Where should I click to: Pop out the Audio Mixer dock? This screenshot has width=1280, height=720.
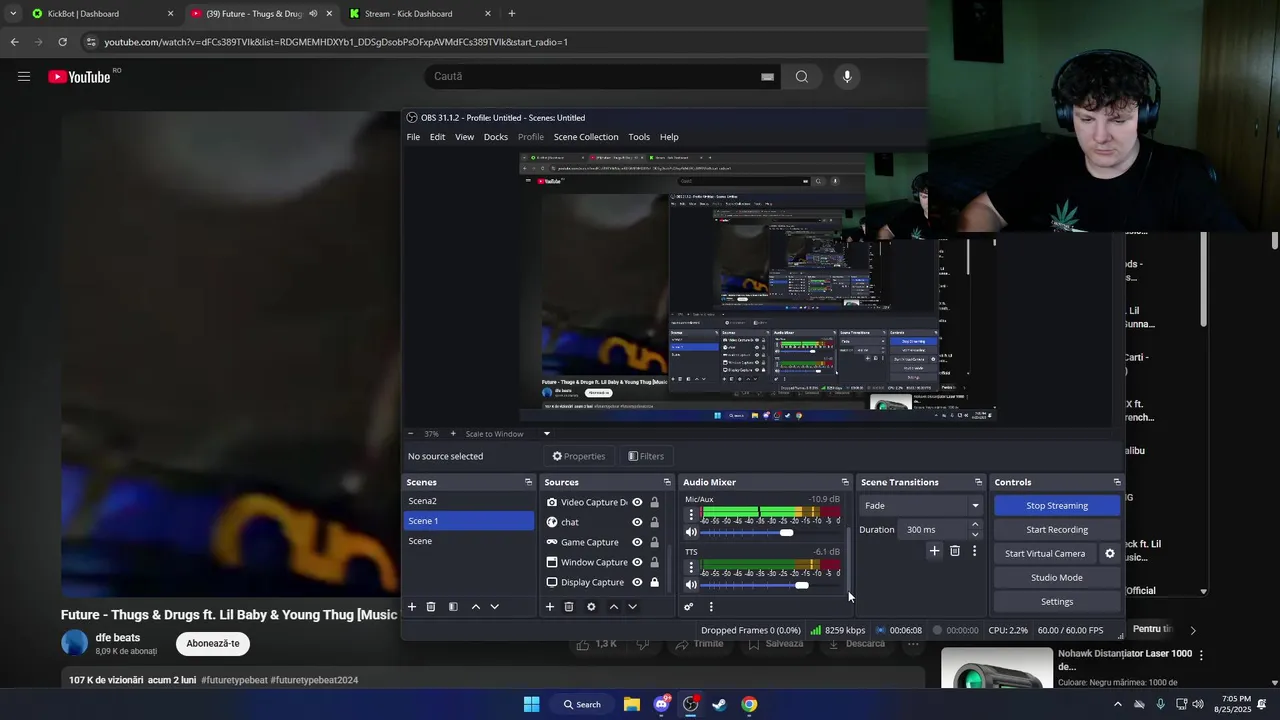click(845, 482)
